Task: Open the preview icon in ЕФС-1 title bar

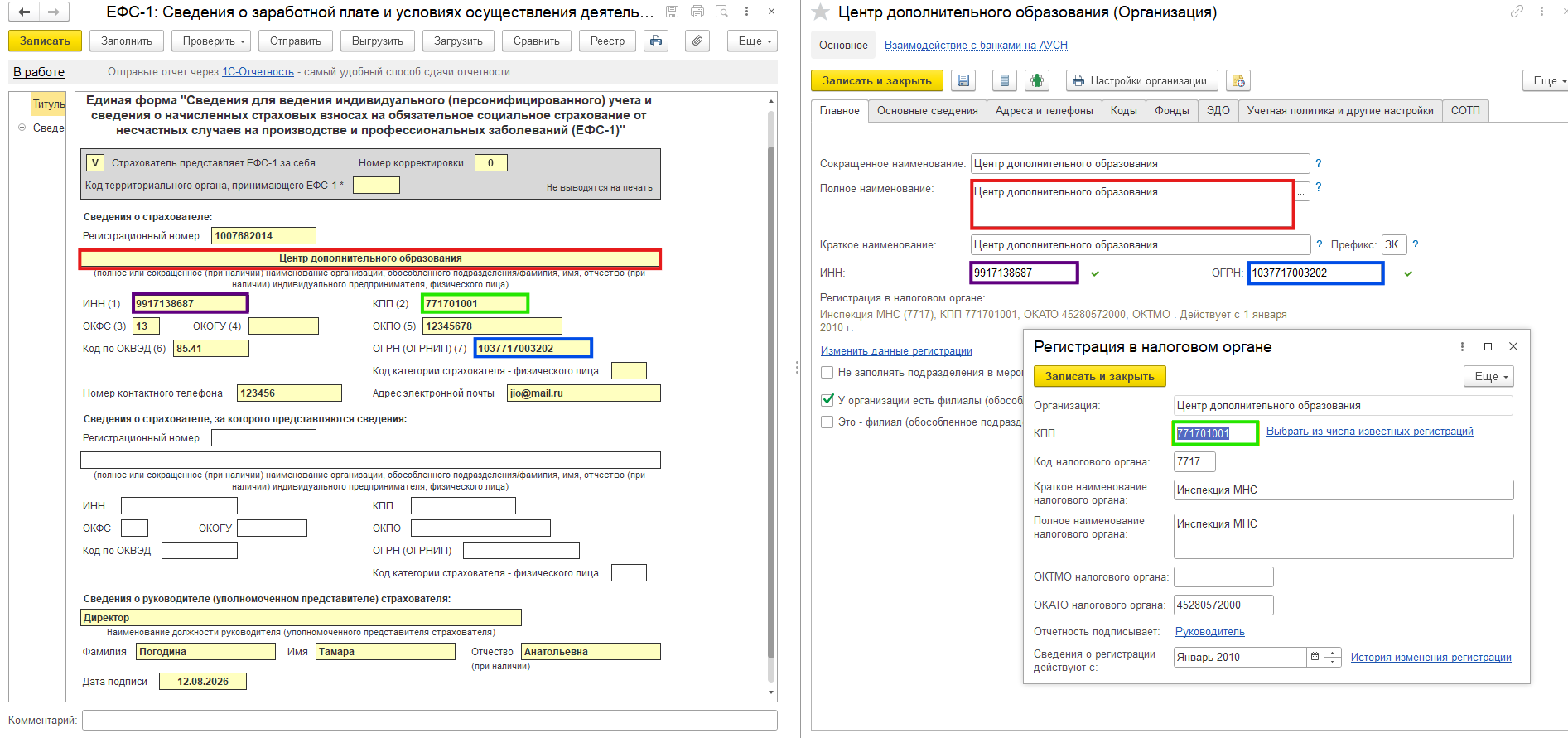Action: 721,12
